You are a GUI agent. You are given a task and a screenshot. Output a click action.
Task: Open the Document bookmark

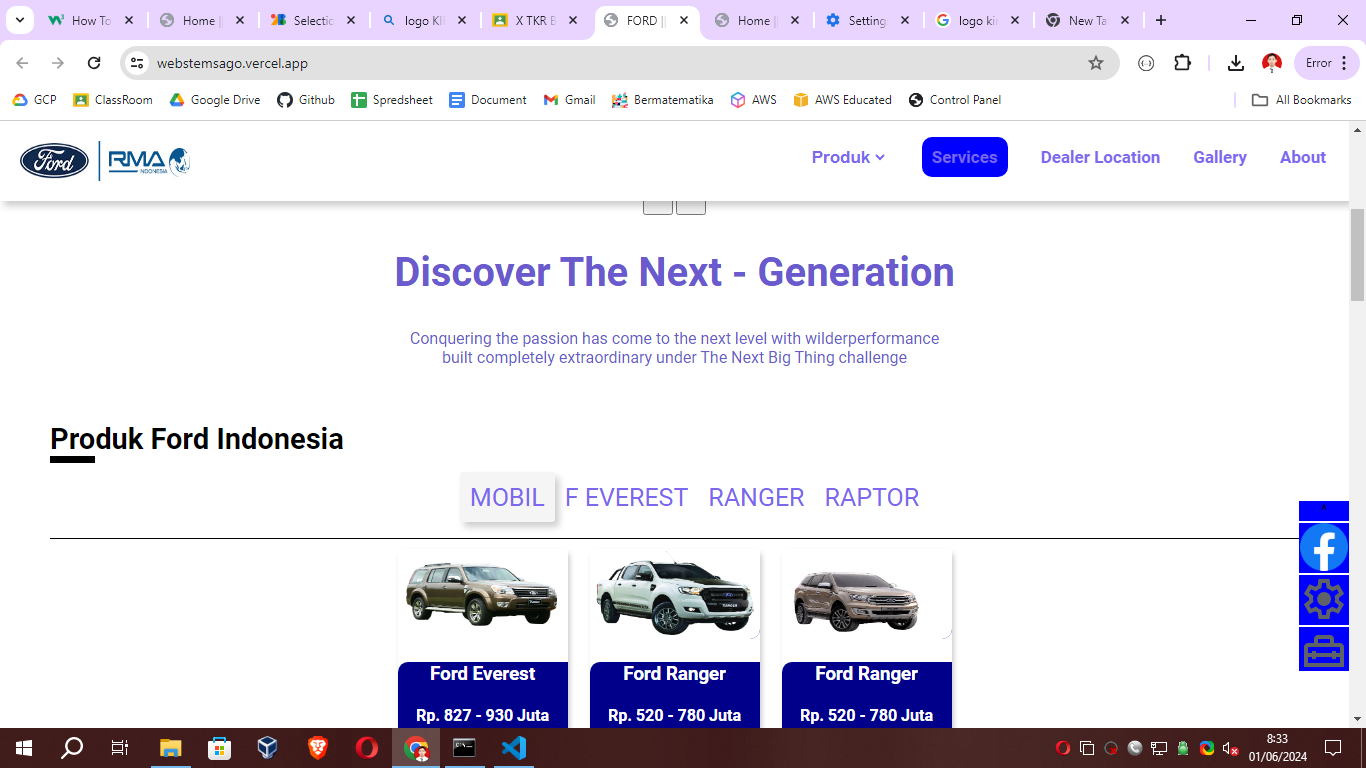(x=488, y=100)
